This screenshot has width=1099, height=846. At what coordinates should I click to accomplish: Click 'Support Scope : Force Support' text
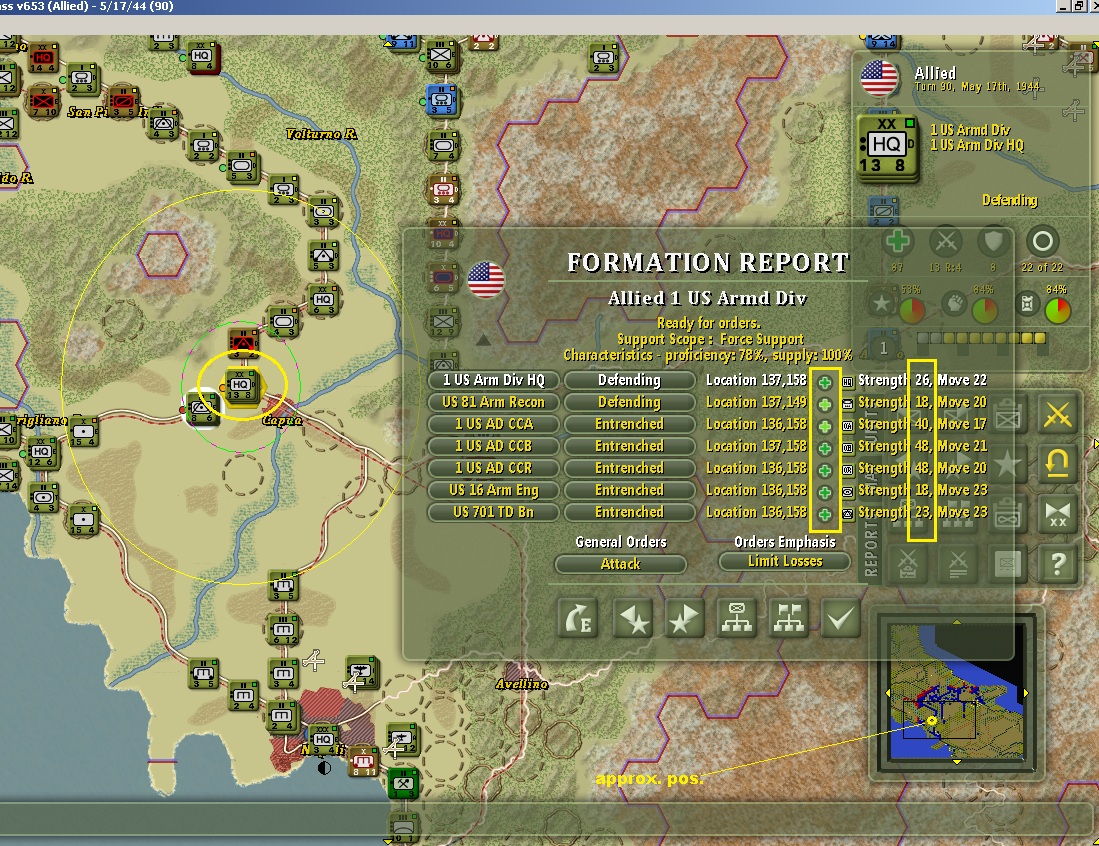[709, 339]
